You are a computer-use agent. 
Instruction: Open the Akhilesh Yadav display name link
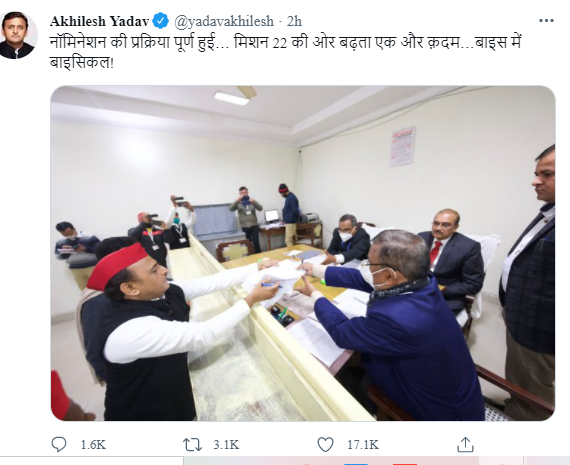point(99,21)
